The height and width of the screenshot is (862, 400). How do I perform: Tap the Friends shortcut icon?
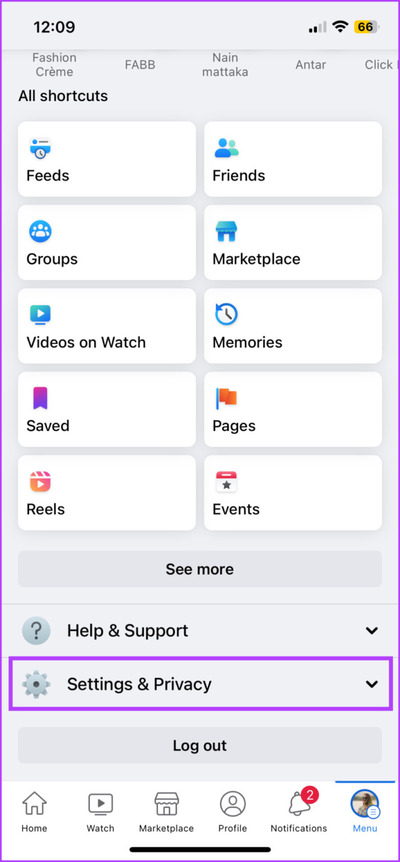pyautogui.click(x=226, y=148)
